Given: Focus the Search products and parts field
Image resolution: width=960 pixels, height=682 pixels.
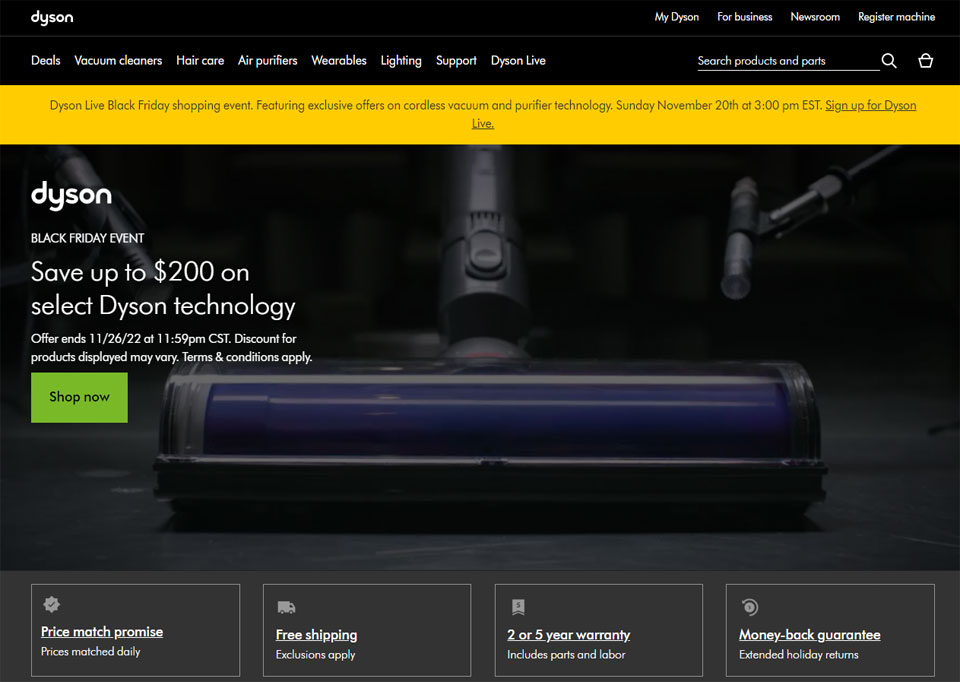Looking at the screenshot, I should [788, 61].
